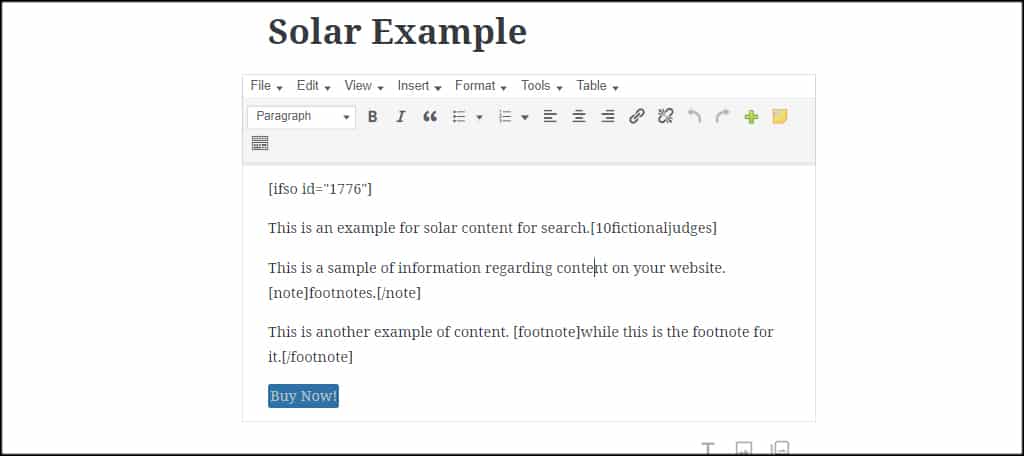Click in the [ifso id="1776"] line
1024x456 pixels.
320,189
